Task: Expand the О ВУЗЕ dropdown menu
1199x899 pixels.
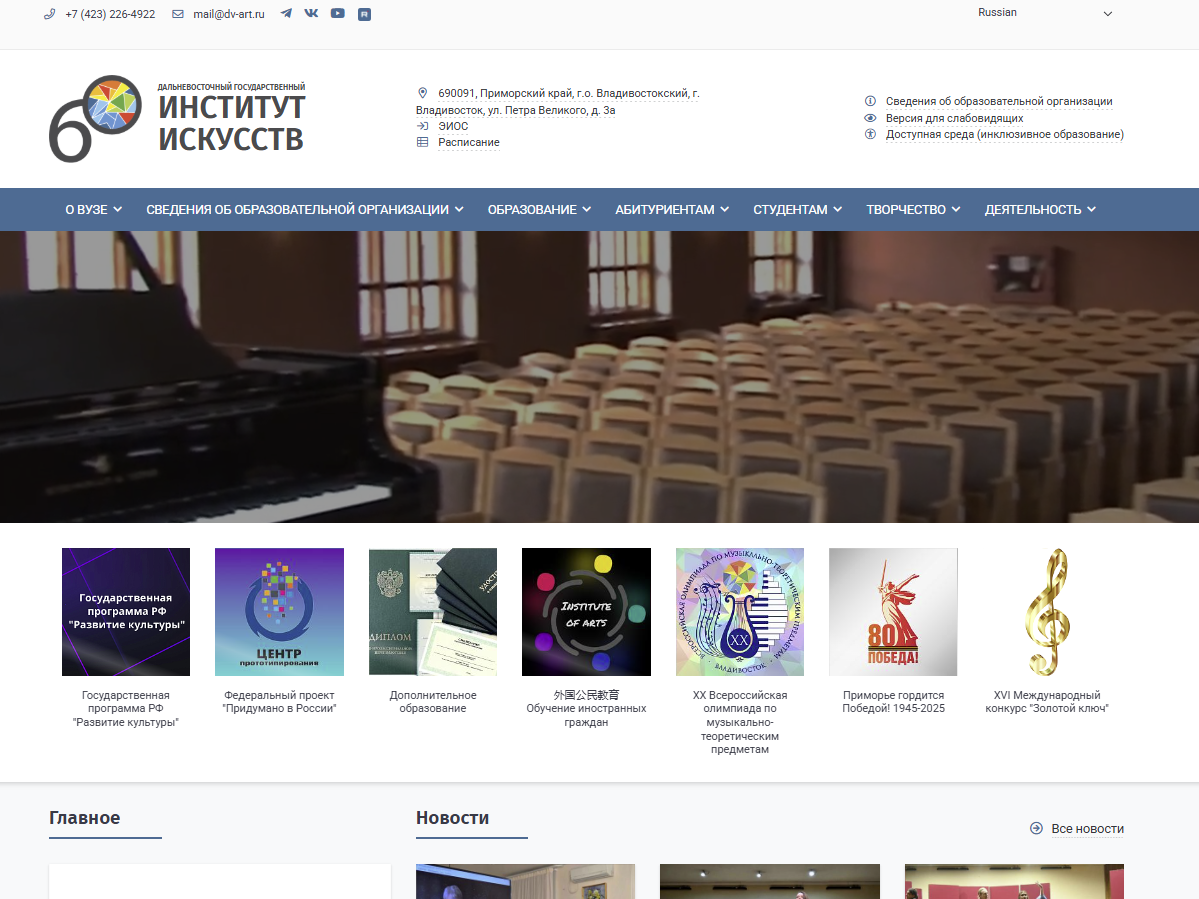Action: tap(93, 209)
